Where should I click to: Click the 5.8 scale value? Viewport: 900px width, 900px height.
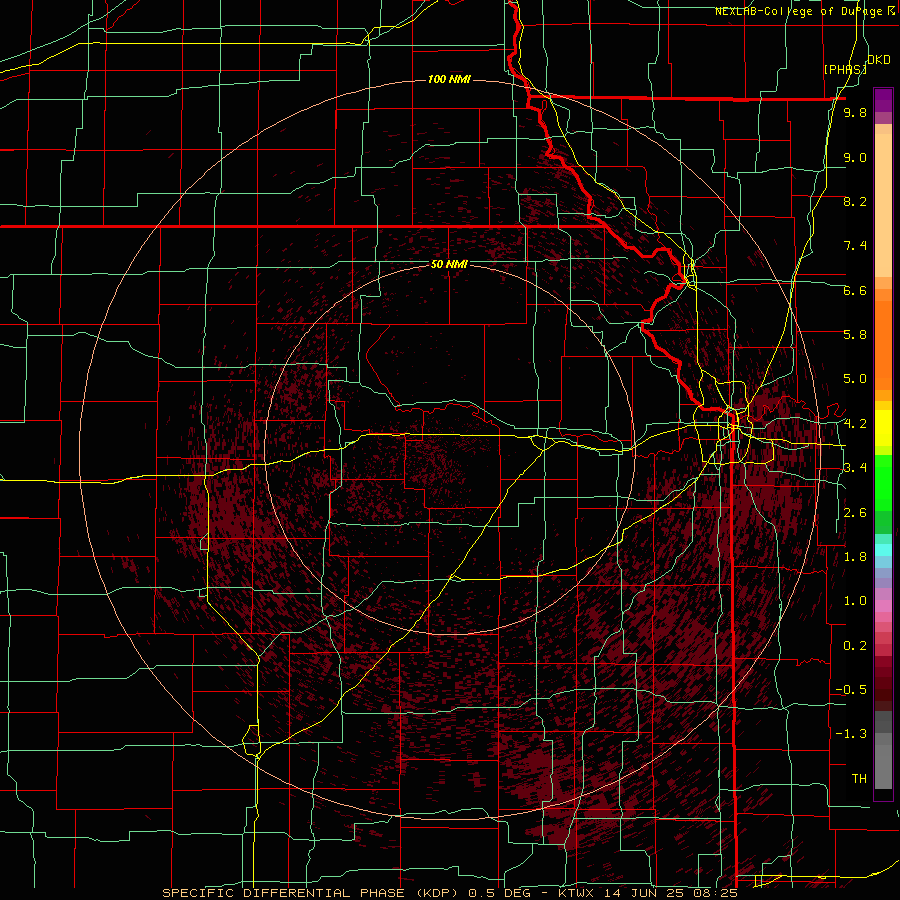click(x=855, y=335)
